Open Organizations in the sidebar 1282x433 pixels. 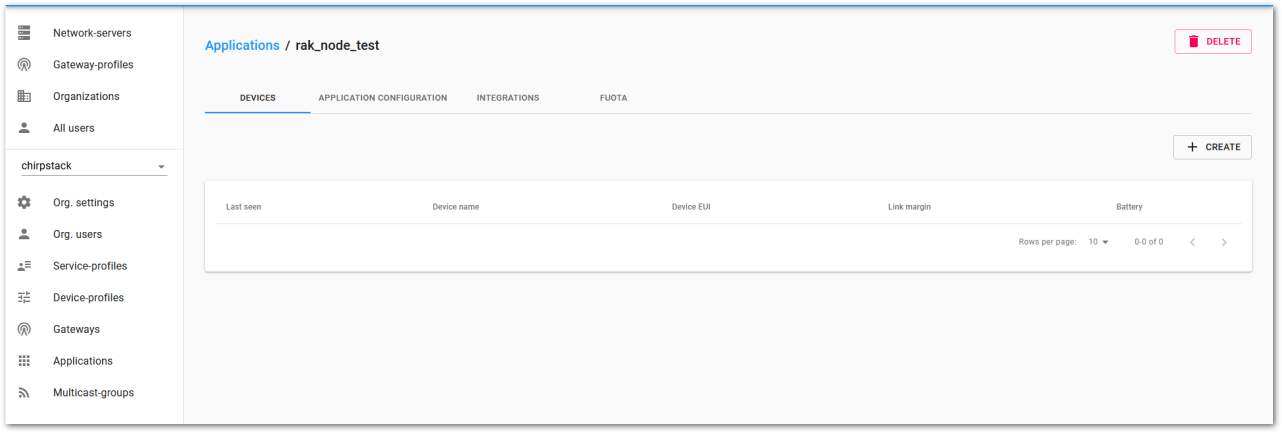tap(94, 97)
